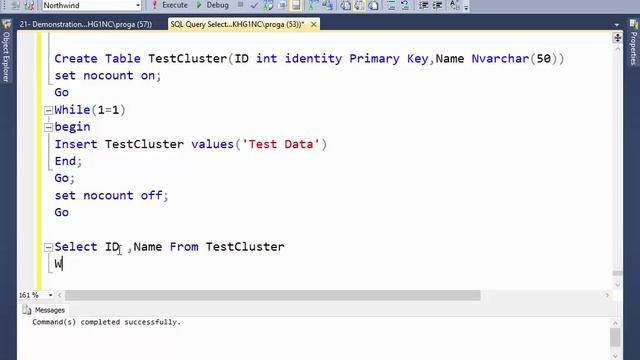Image resolution: width=640 pixels, height=360 pixels.
Task: Collapse the begin code block
Action: (48, 127)
